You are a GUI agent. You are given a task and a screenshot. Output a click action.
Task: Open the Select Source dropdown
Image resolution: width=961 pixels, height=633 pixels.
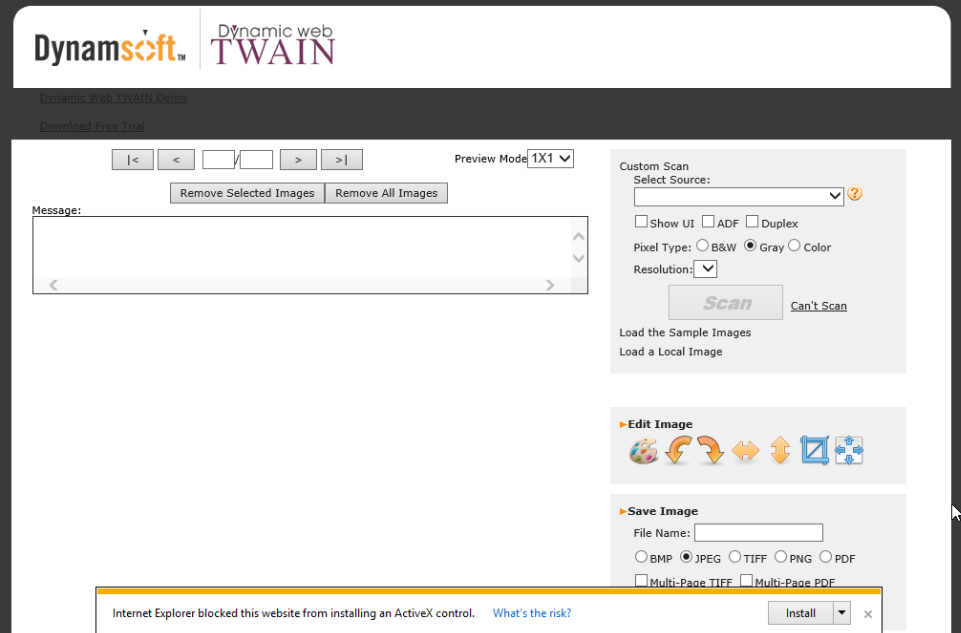coord(739,196)
